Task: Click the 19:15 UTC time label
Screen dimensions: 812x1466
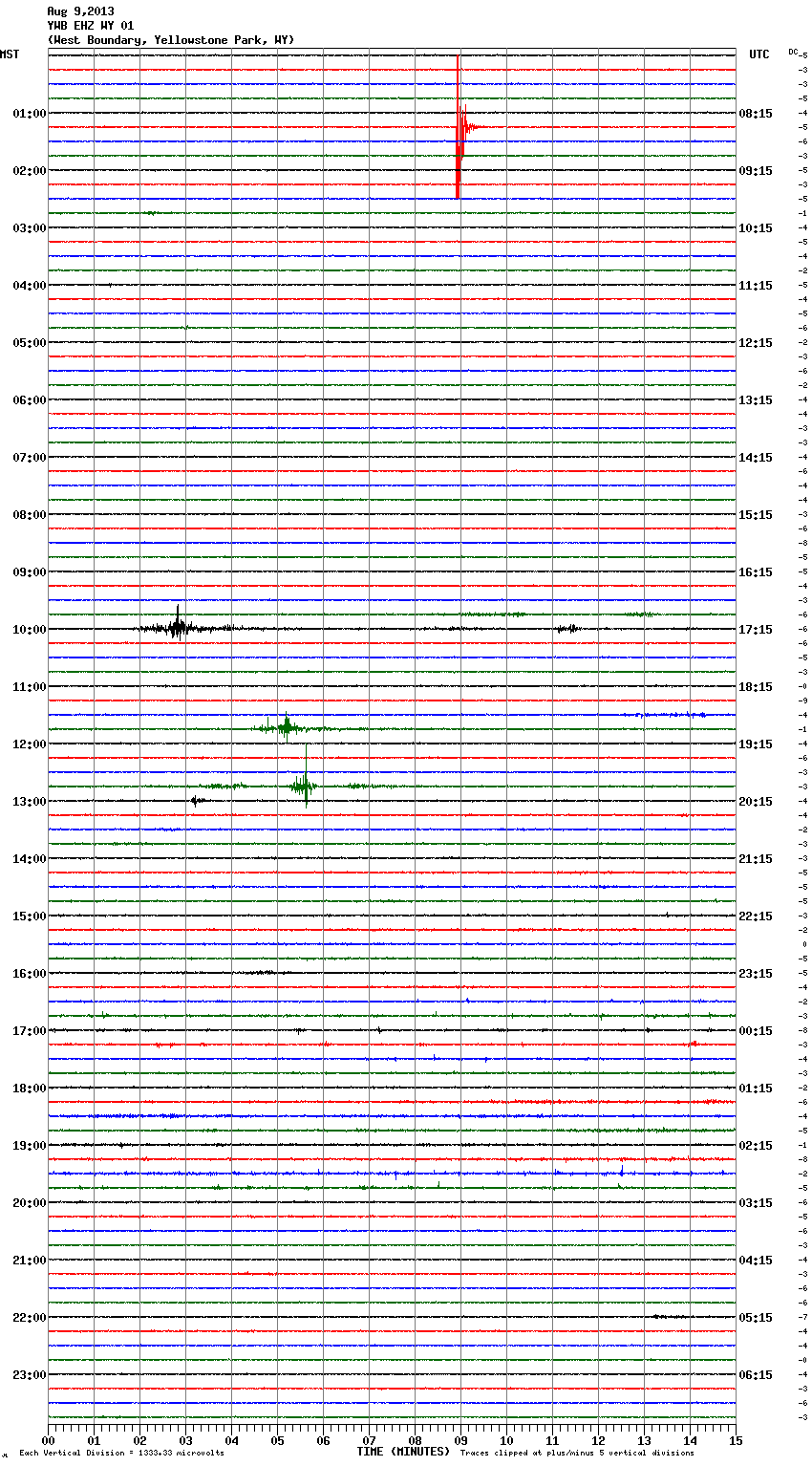Action: [756, 744]
